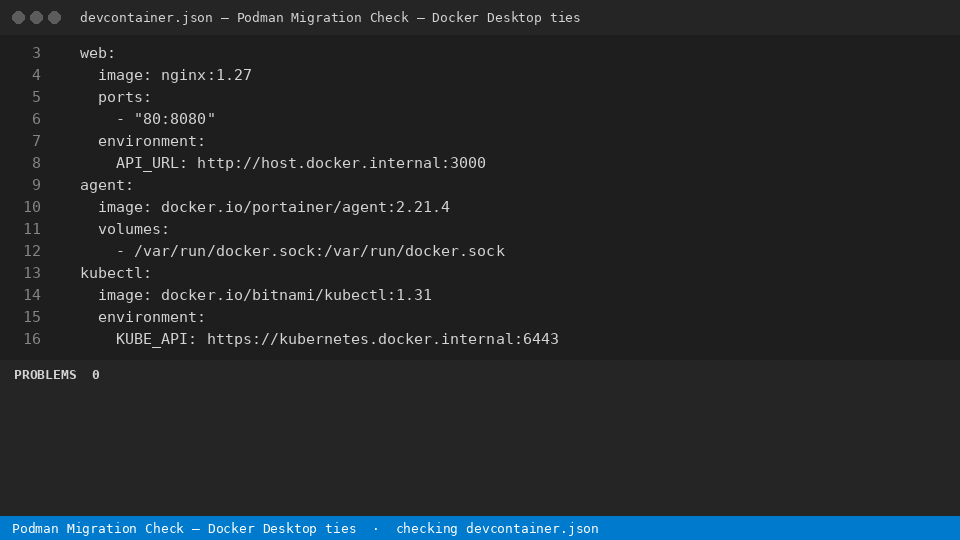
Task: Click the 'checking devcontainer.json' status entry
Action: (497, 529)
